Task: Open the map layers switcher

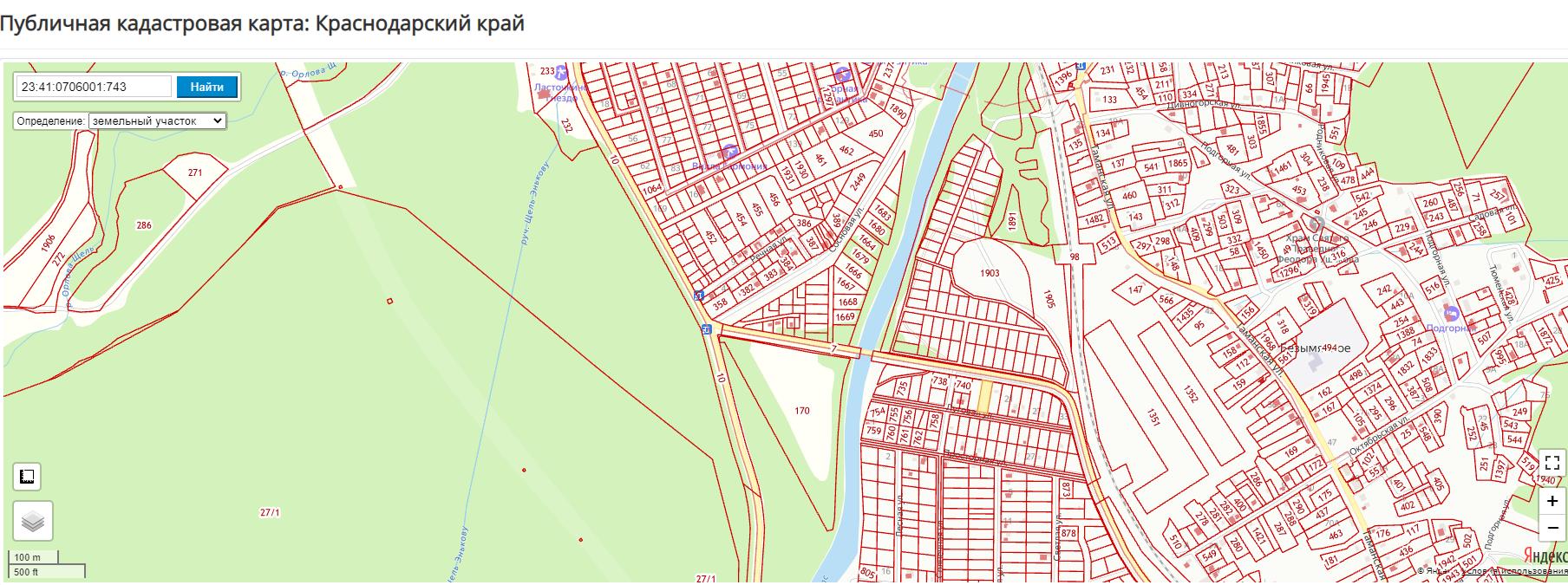Action: click(33, 521)
